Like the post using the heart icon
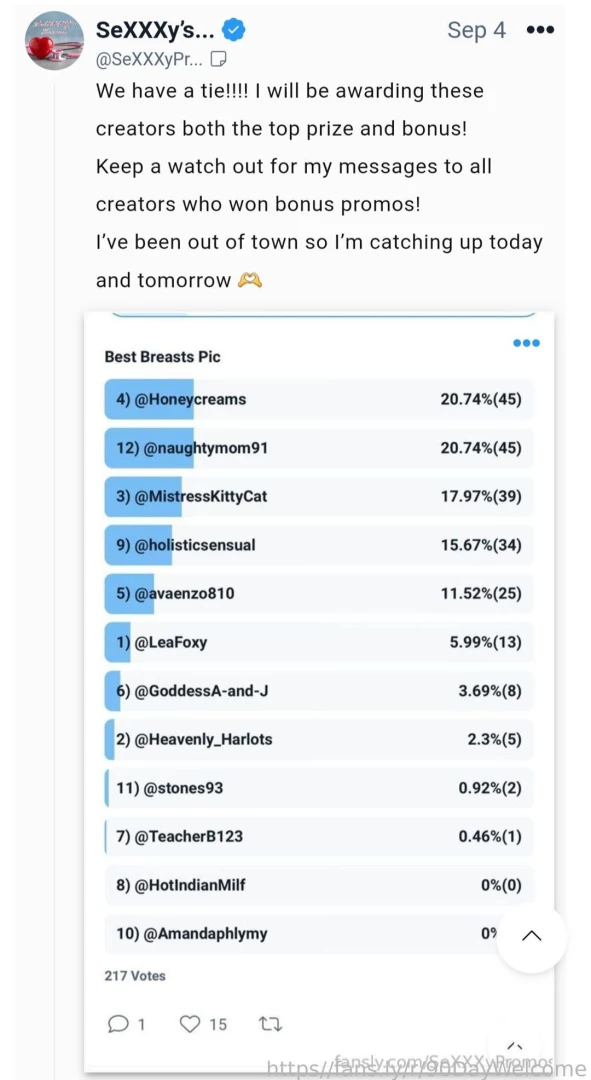This screenshot has width=591, height=1080. 190,1024
